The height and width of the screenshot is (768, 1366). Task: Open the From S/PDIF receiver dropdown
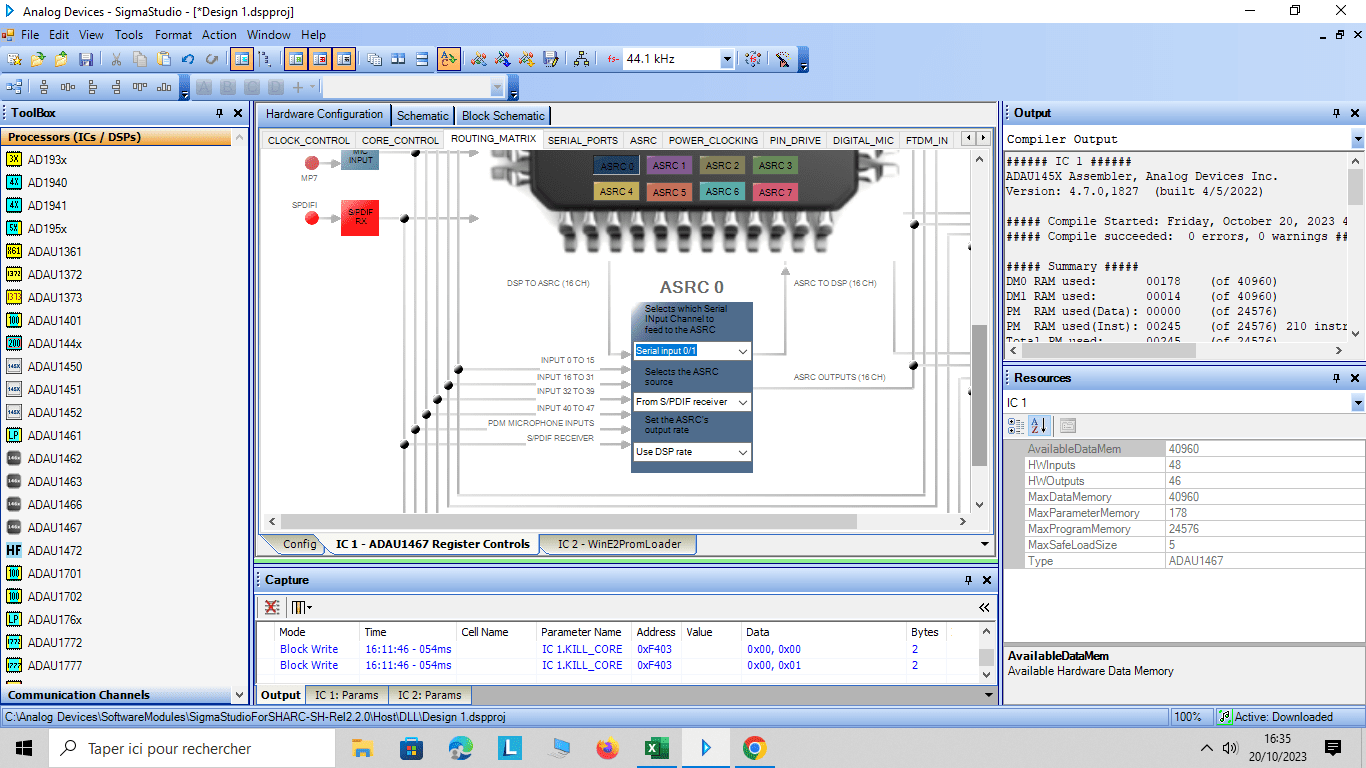coord(743,401)
